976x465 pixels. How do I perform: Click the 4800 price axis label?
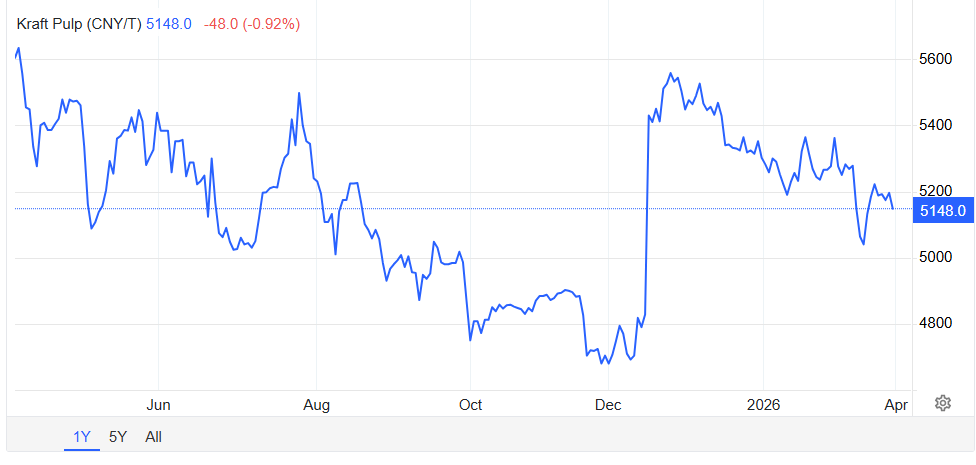(936, 323)
